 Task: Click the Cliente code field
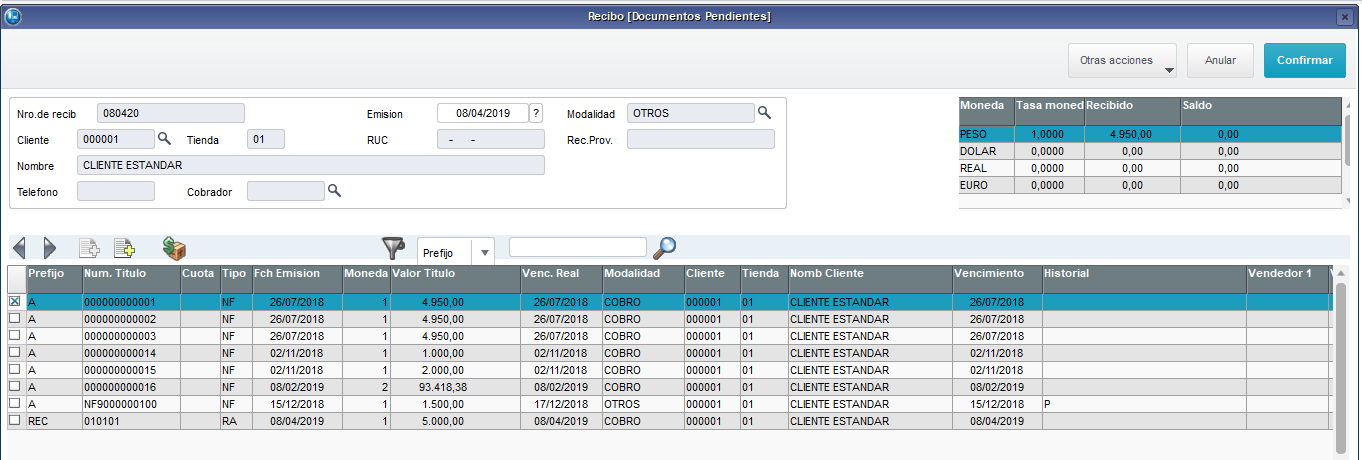pos(116,139)
